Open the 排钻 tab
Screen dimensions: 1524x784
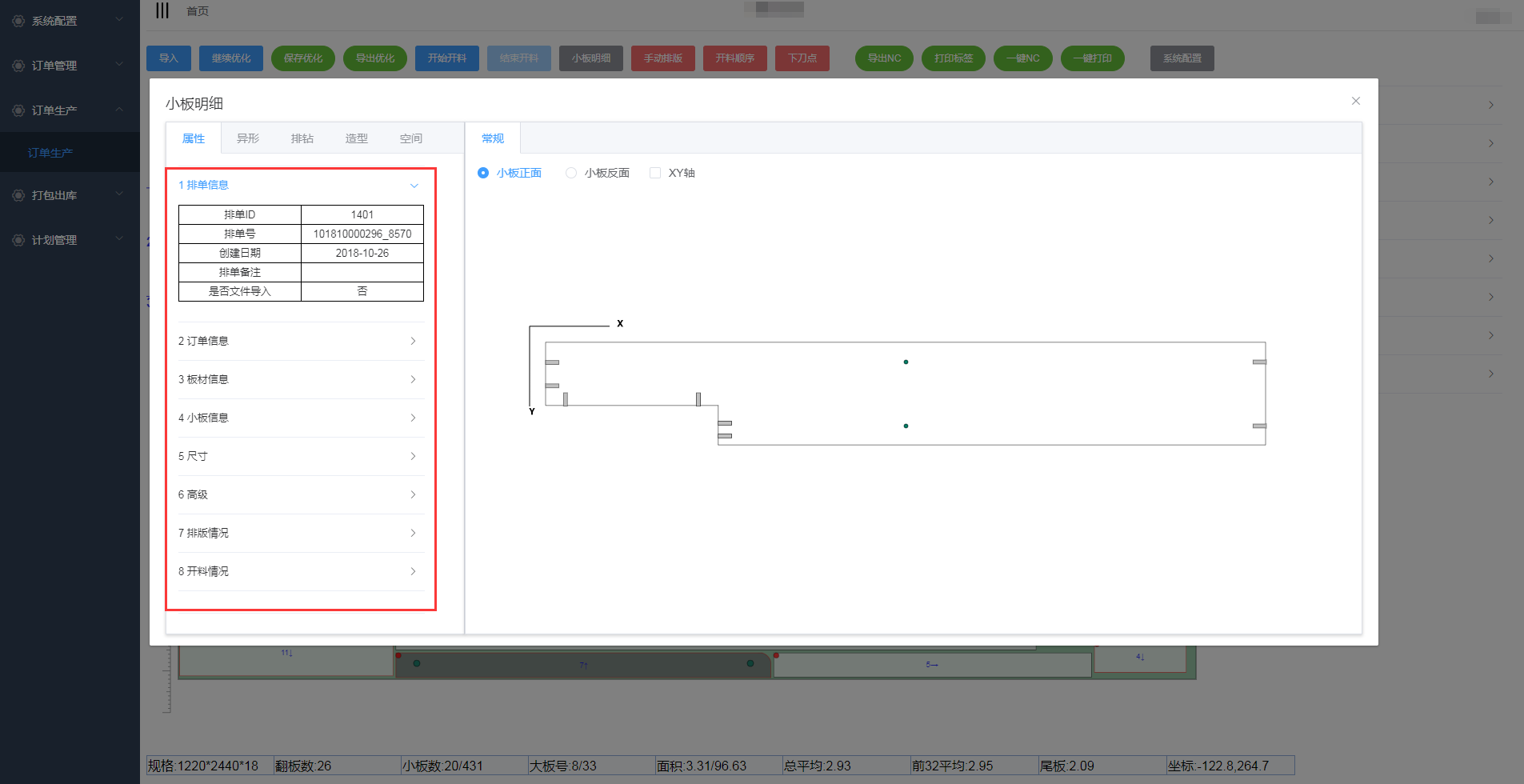click(x=302, y=138)
